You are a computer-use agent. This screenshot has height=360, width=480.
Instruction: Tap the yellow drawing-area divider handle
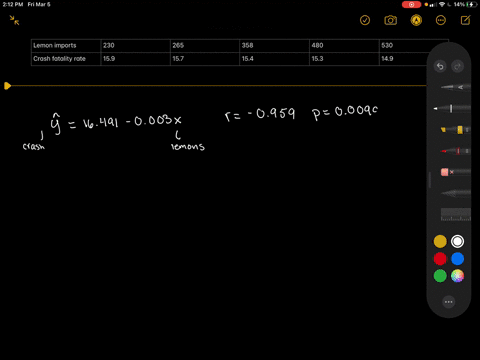[x=7, y=86]
